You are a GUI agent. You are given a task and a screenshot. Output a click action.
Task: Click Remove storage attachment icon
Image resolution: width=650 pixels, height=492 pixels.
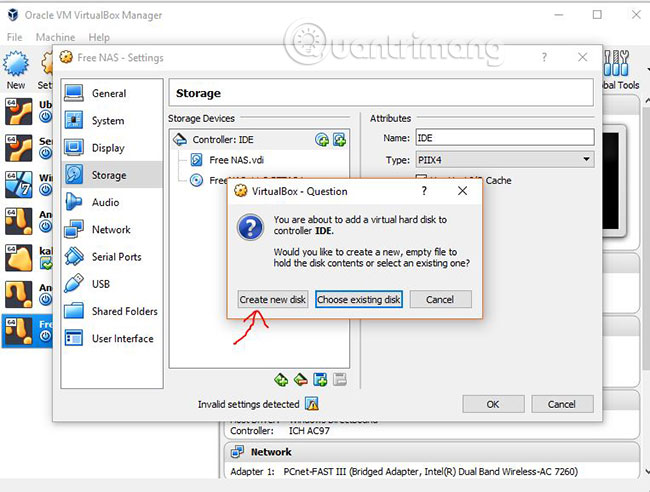[340, 379]
